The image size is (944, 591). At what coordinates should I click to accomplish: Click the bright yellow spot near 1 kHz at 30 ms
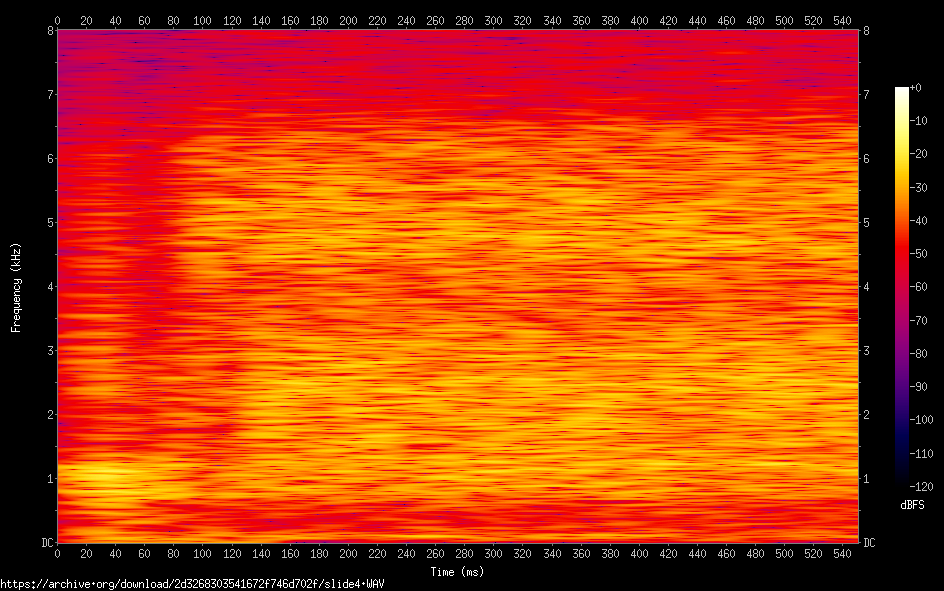pos(100,470)
